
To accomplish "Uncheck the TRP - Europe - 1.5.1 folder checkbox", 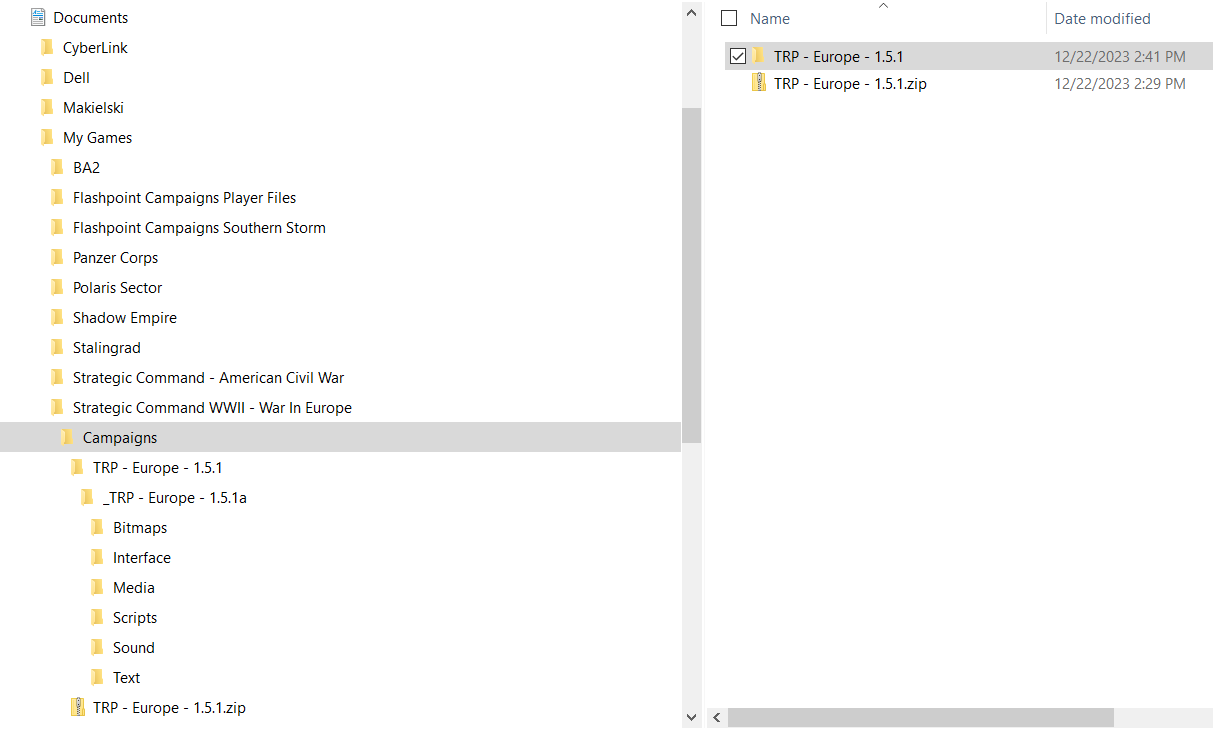I will pyautogui.click(x=738, y=56).
